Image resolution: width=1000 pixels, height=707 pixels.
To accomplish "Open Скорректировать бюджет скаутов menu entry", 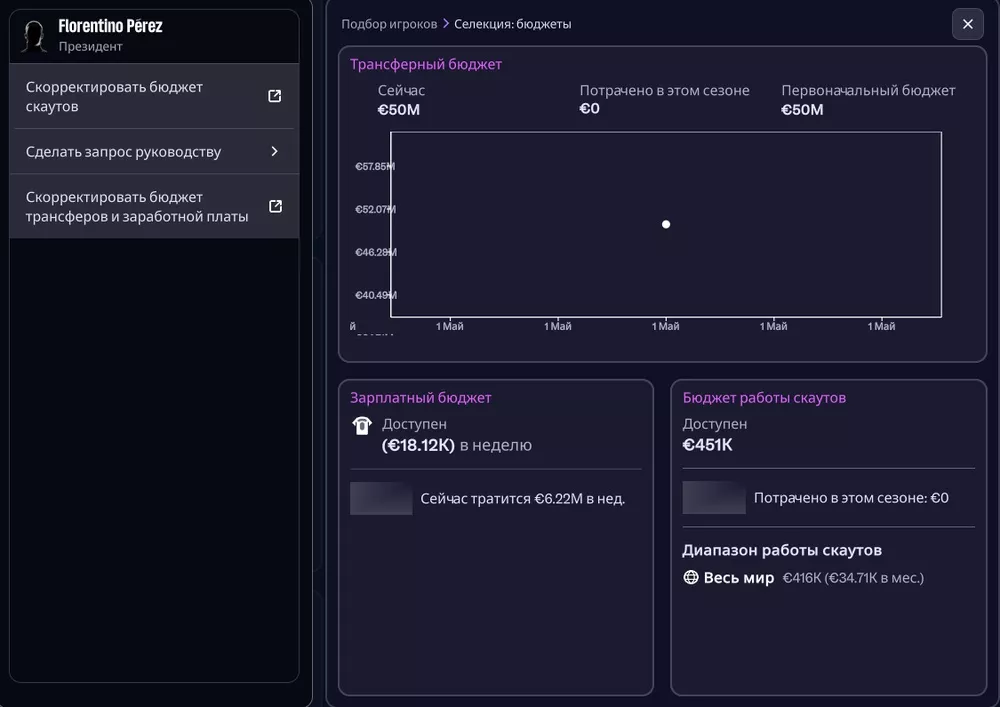I will pos(114,97).
